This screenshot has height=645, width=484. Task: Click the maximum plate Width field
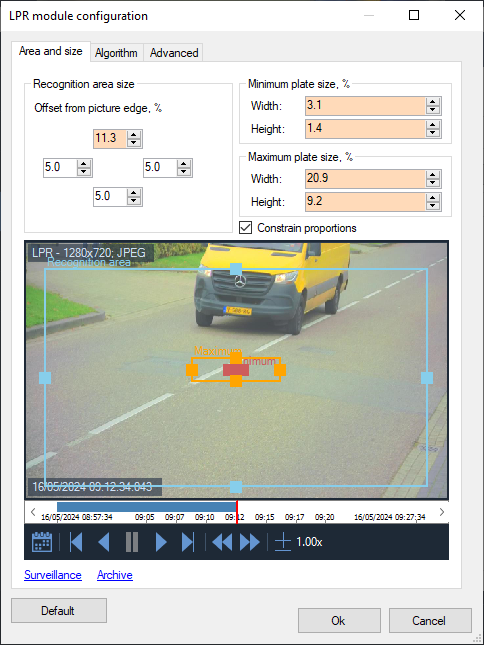pos(365,179)
